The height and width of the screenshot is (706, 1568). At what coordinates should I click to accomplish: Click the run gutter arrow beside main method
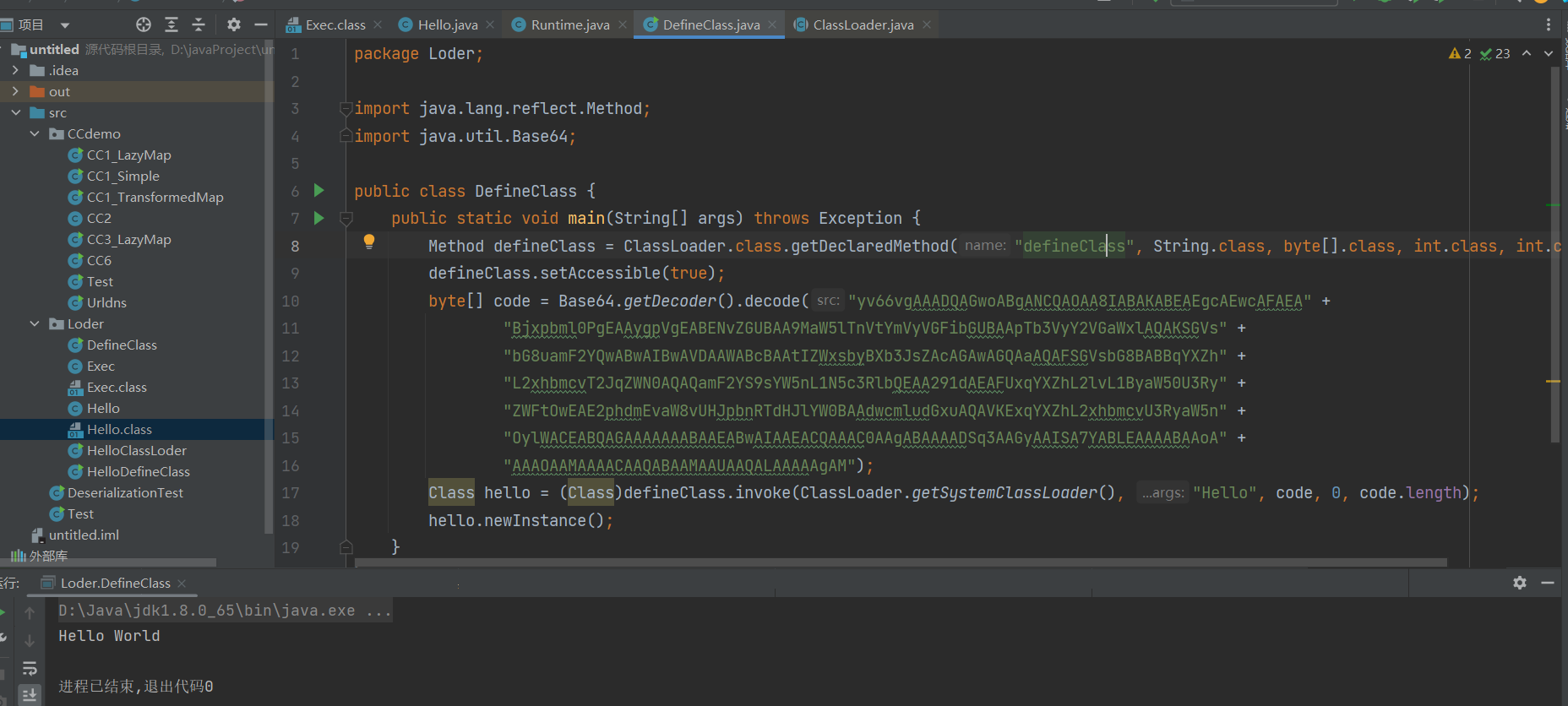coord(319,218)
